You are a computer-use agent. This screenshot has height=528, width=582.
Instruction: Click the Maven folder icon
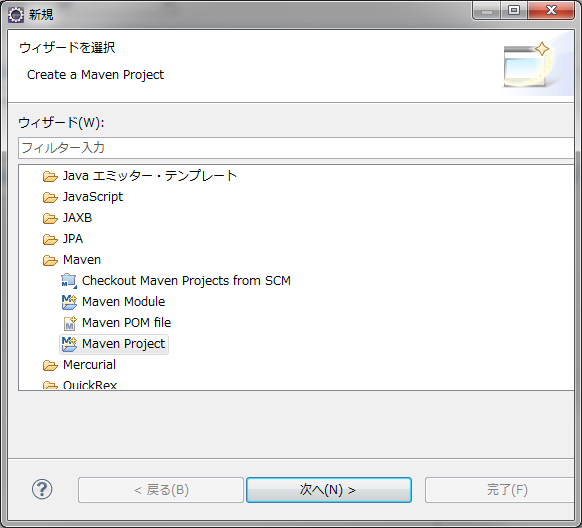pos(50,260)
